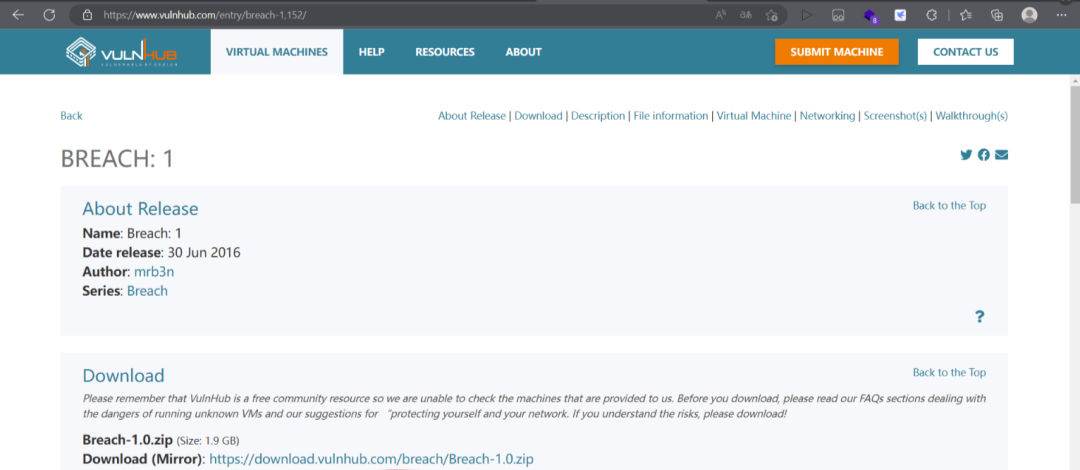Screen dimensions: 1080x470
Task: Jump to Networking anchor link
Action: (x=828, y=116)
